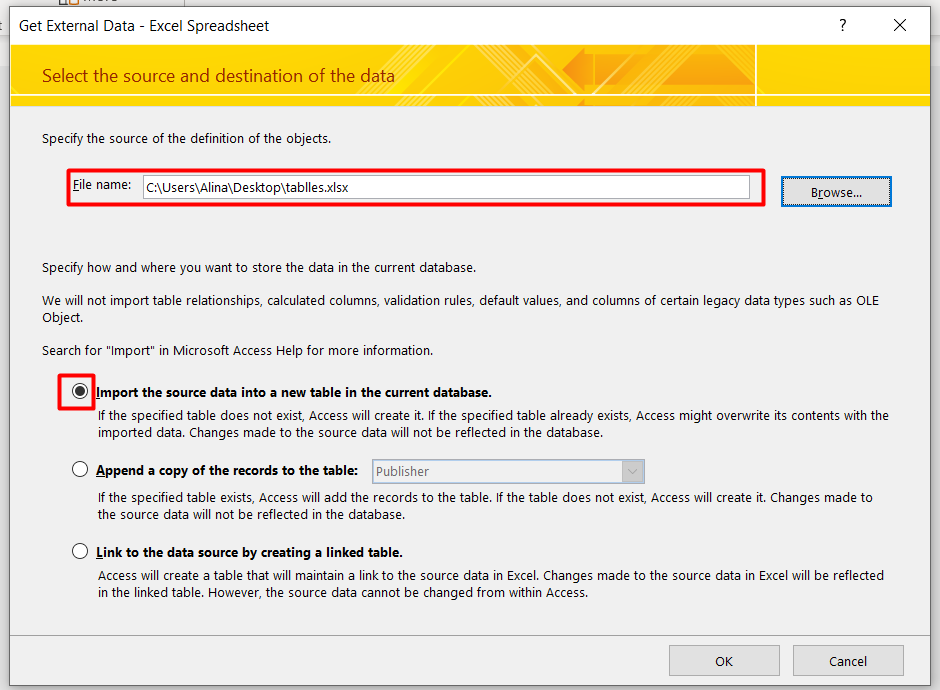Click the Help question mark icon
Screen dimensions: 940x690
(842, 26)
